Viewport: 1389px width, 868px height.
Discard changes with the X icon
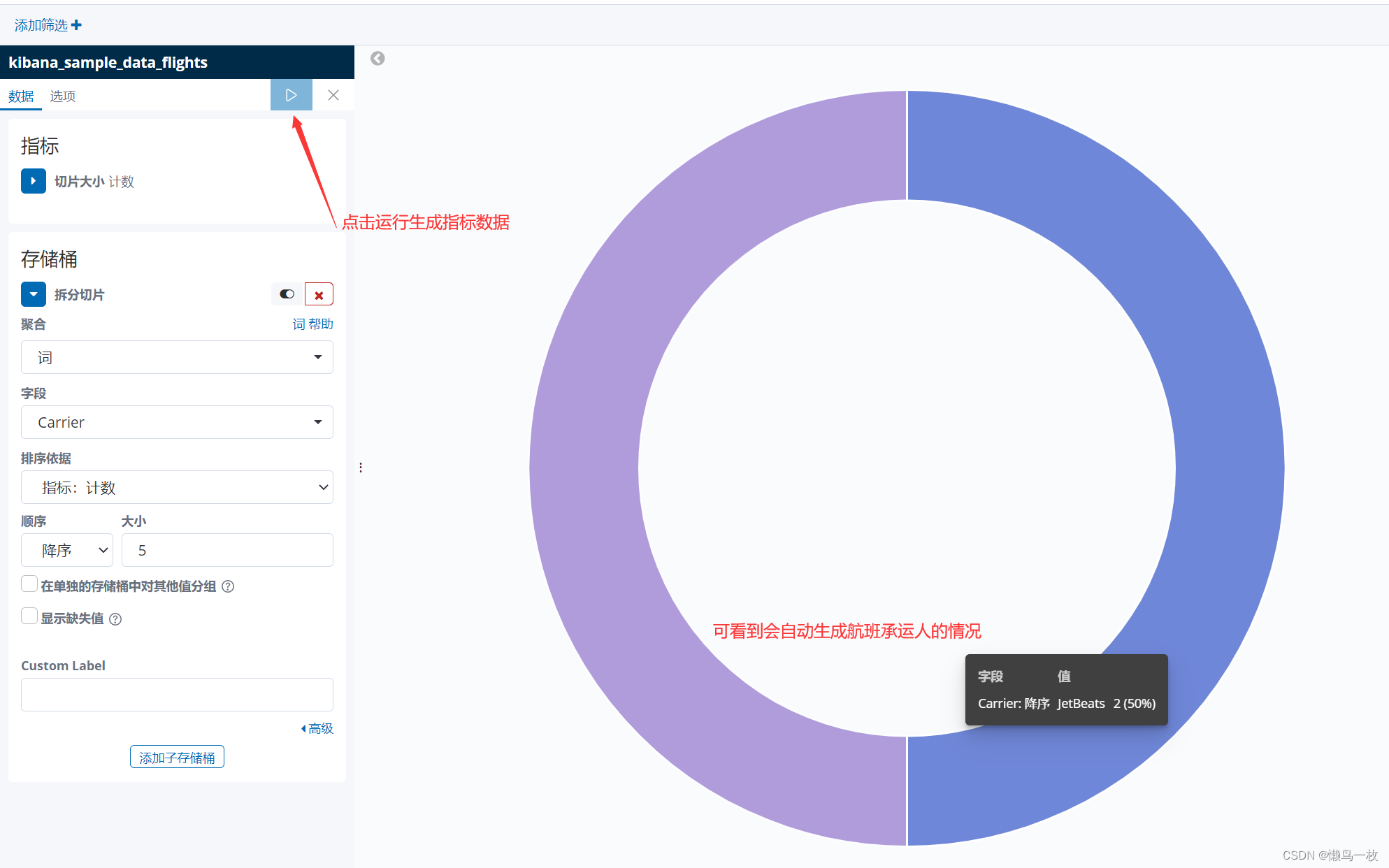coord(333,95)
